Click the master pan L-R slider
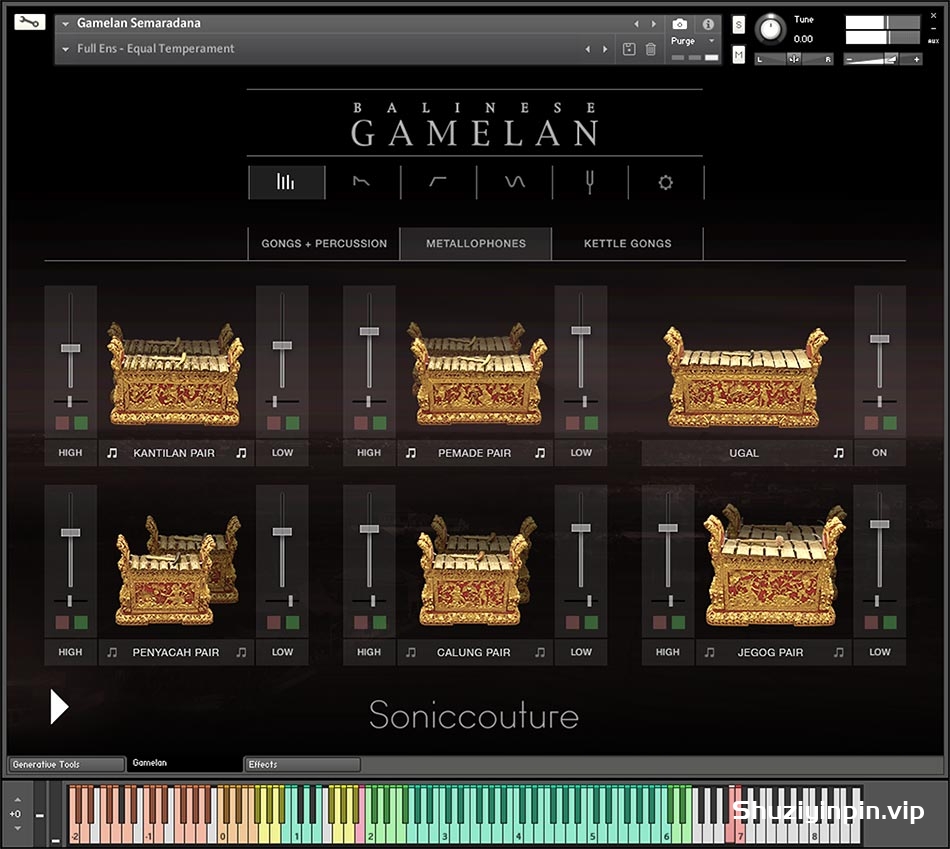The width and height of the screenshot is (950, 849). pyautogui.click(x=794, y=59)
